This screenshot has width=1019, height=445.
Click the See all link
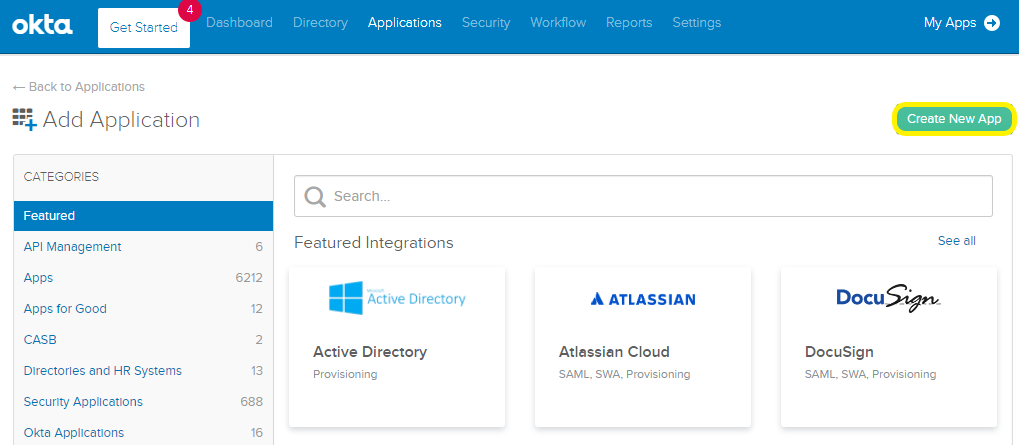pos(956,241)
